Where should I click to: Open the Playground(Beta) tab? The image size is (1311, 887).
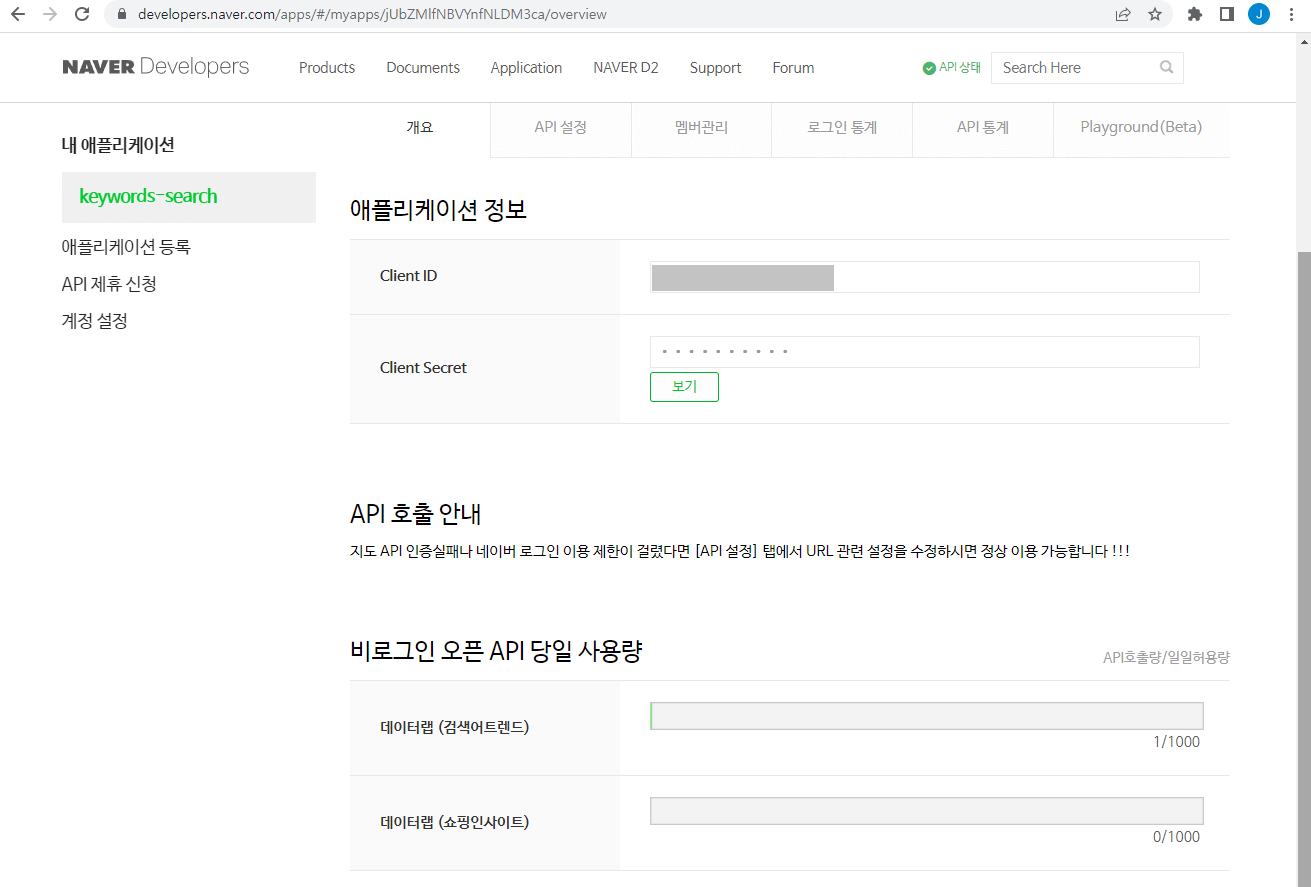pos(1140,127)
